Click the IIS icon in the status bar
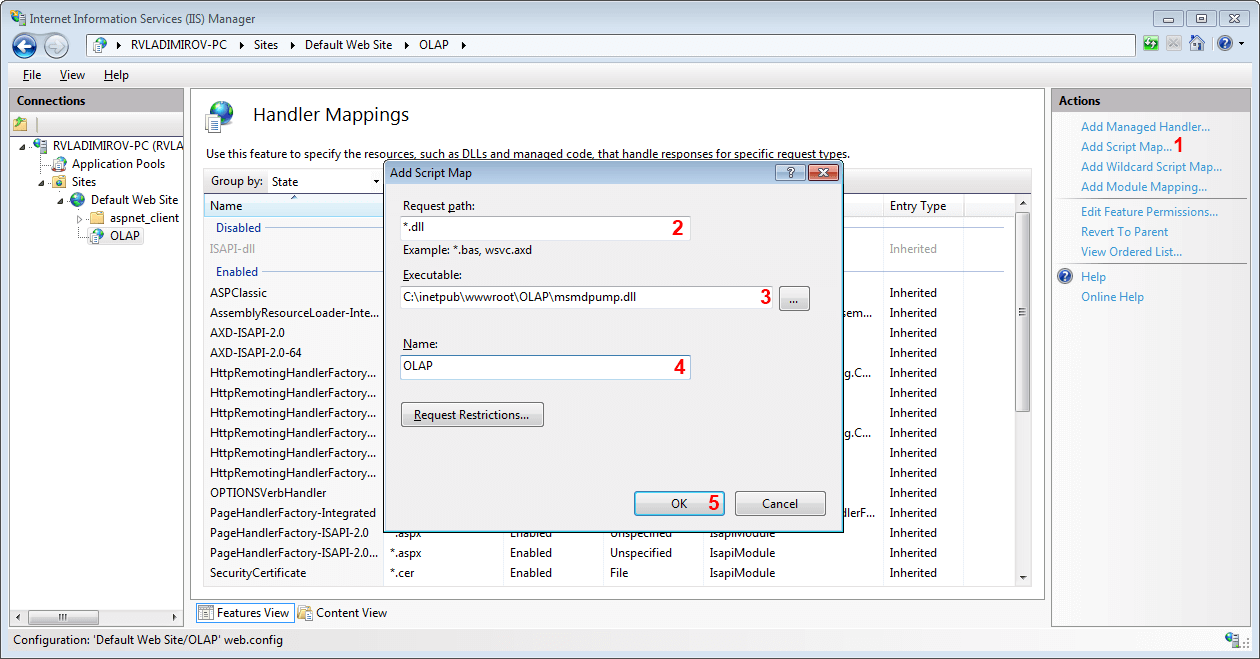1260x659 pixels. pyautogui.click(x=1230, y=639)
